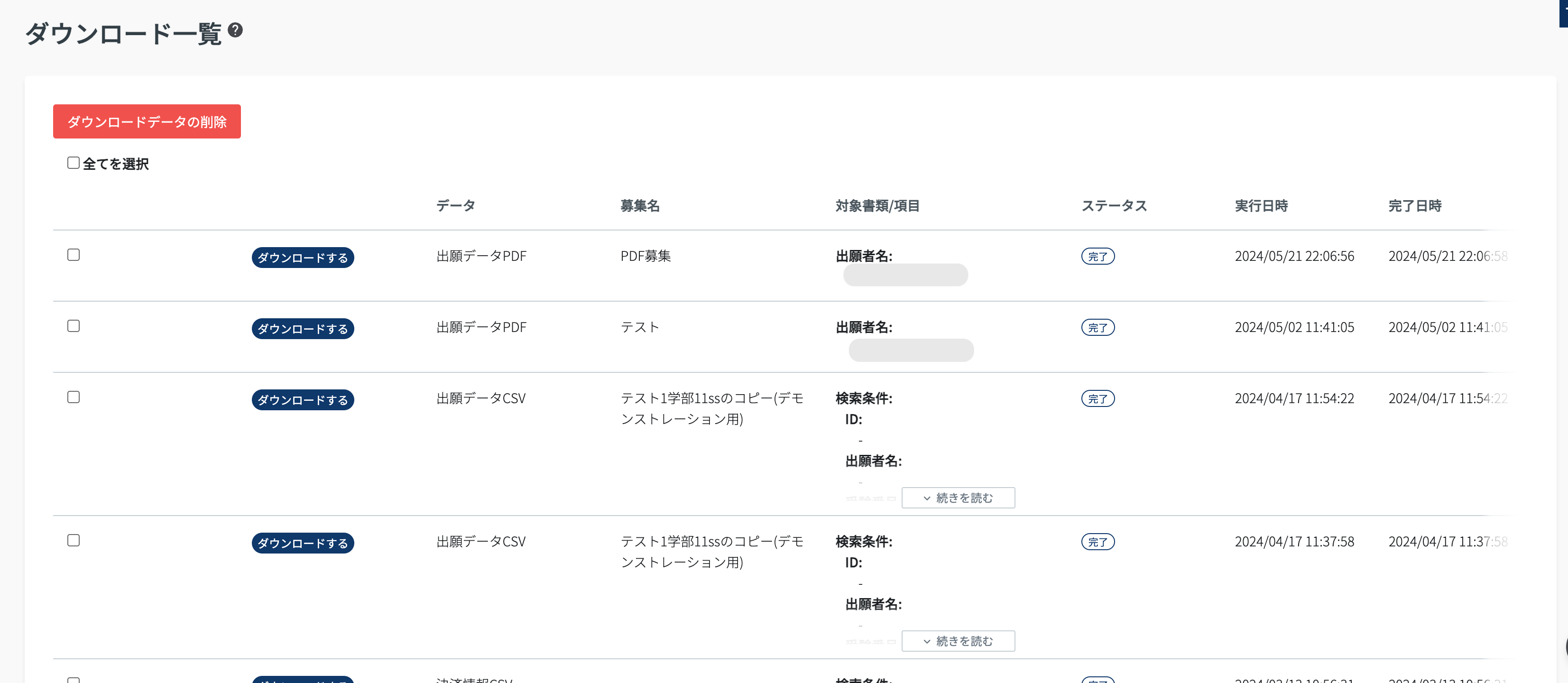
Task: Expand 続きを読む in the 11:37:58 row
Action: pos(958,641)
